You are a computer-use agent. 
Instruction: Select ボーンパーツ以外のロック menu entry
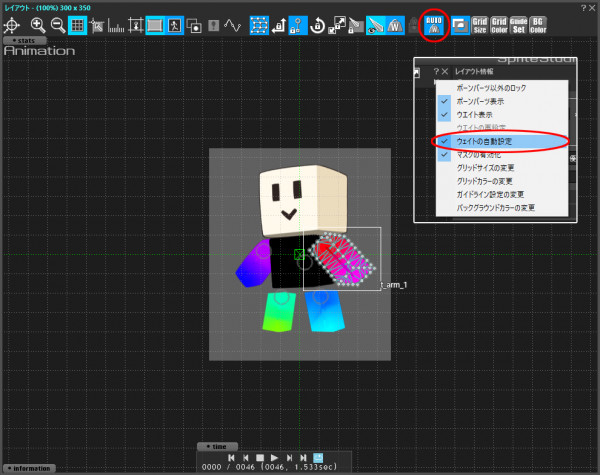[490, 88]
